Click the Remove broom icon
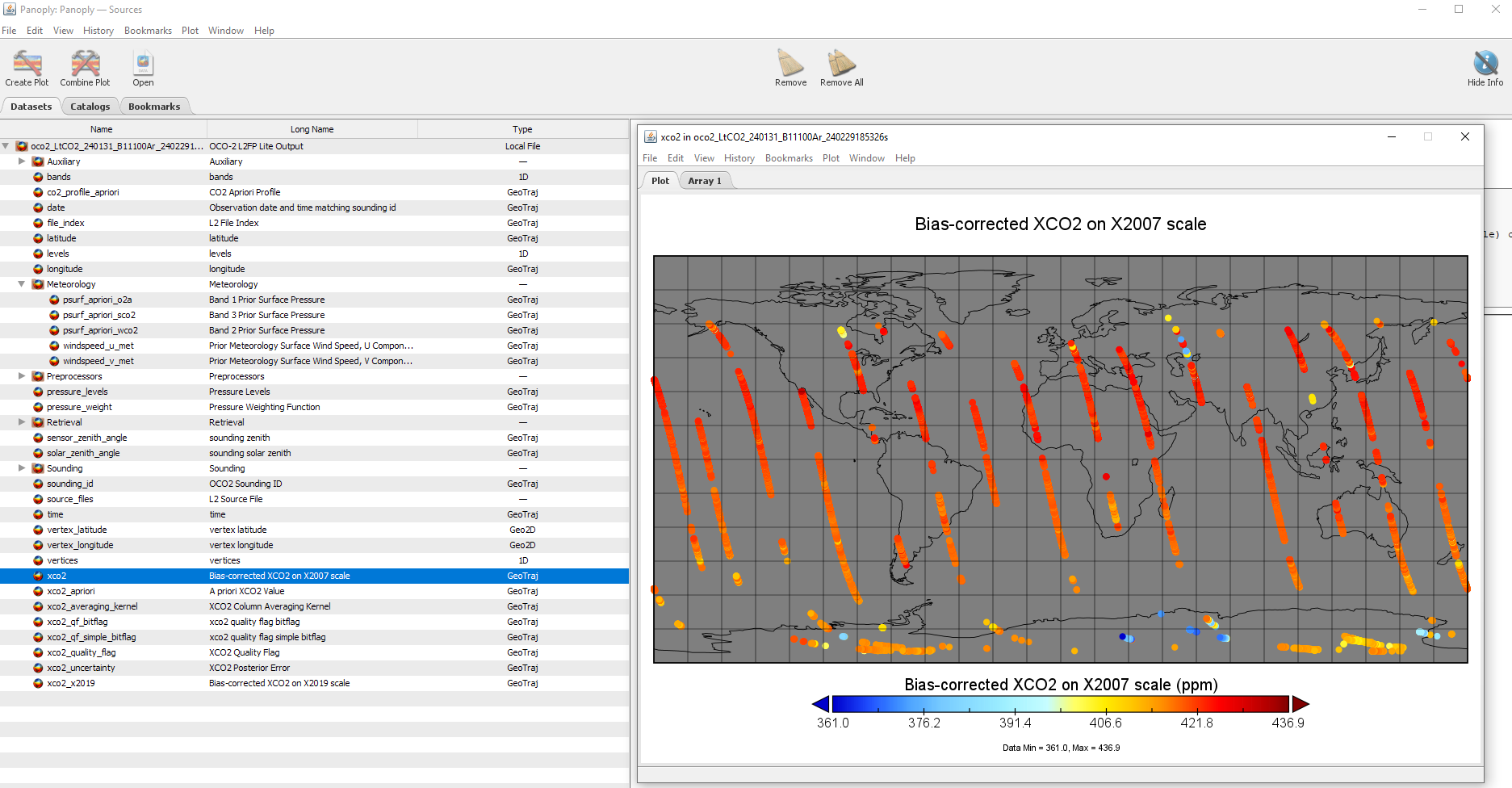 pos(790,62)
